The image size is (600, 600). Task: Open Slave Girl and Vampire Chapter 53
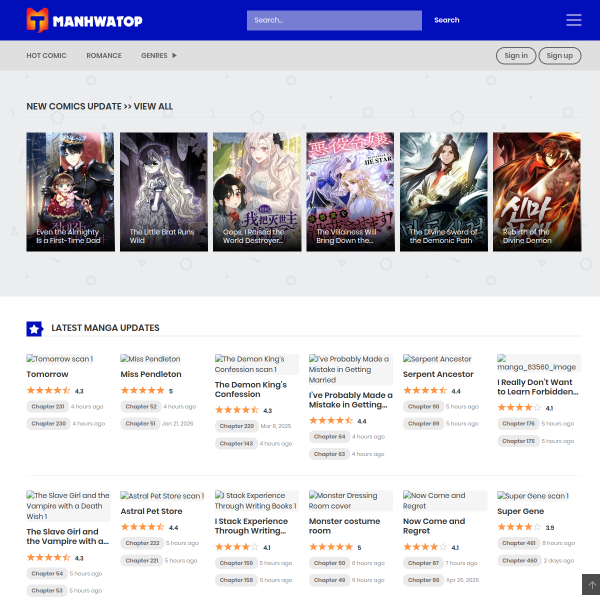[x=47, y=591]
